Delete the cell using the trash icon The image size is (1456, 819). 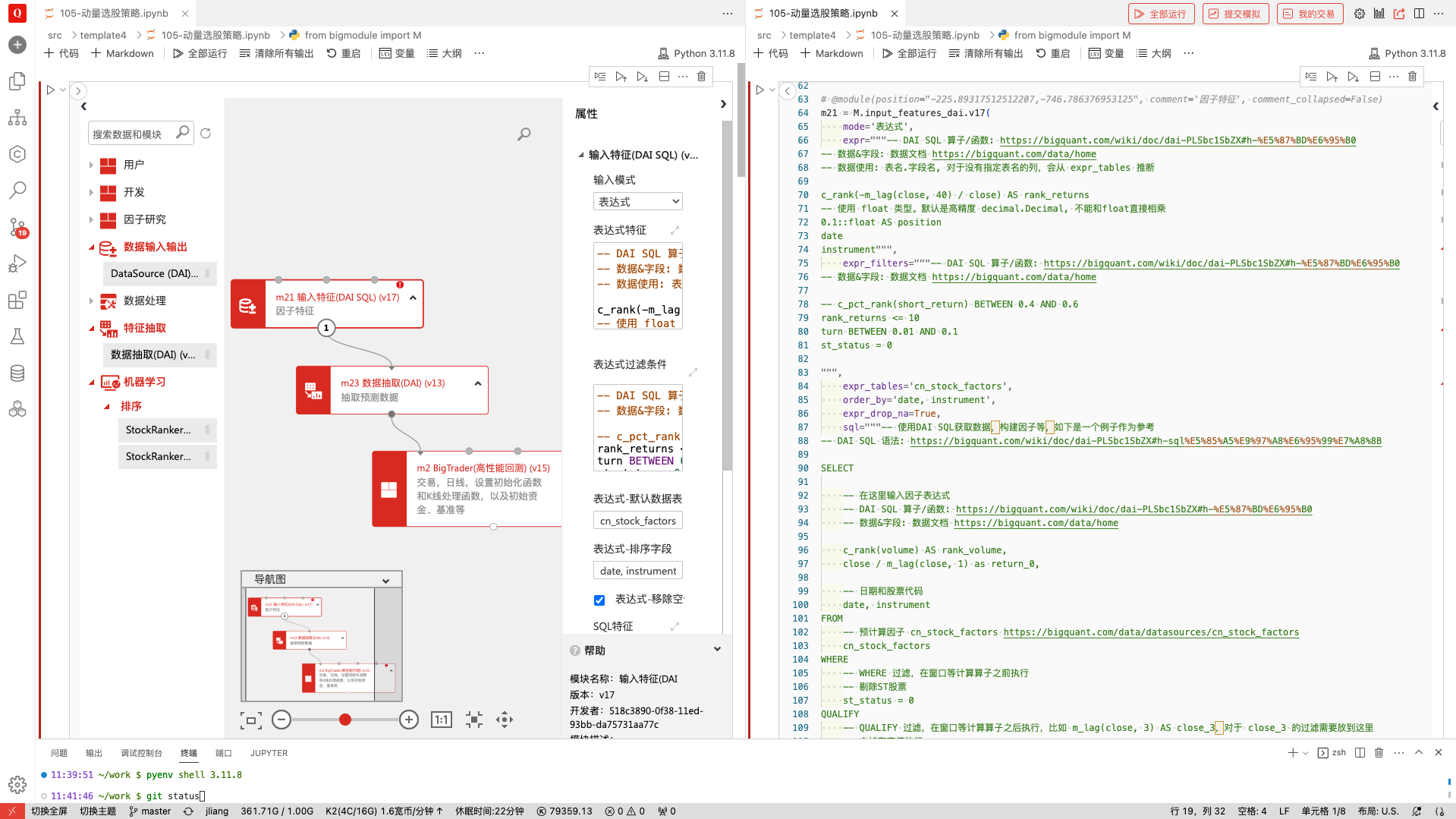click(701, 77)
